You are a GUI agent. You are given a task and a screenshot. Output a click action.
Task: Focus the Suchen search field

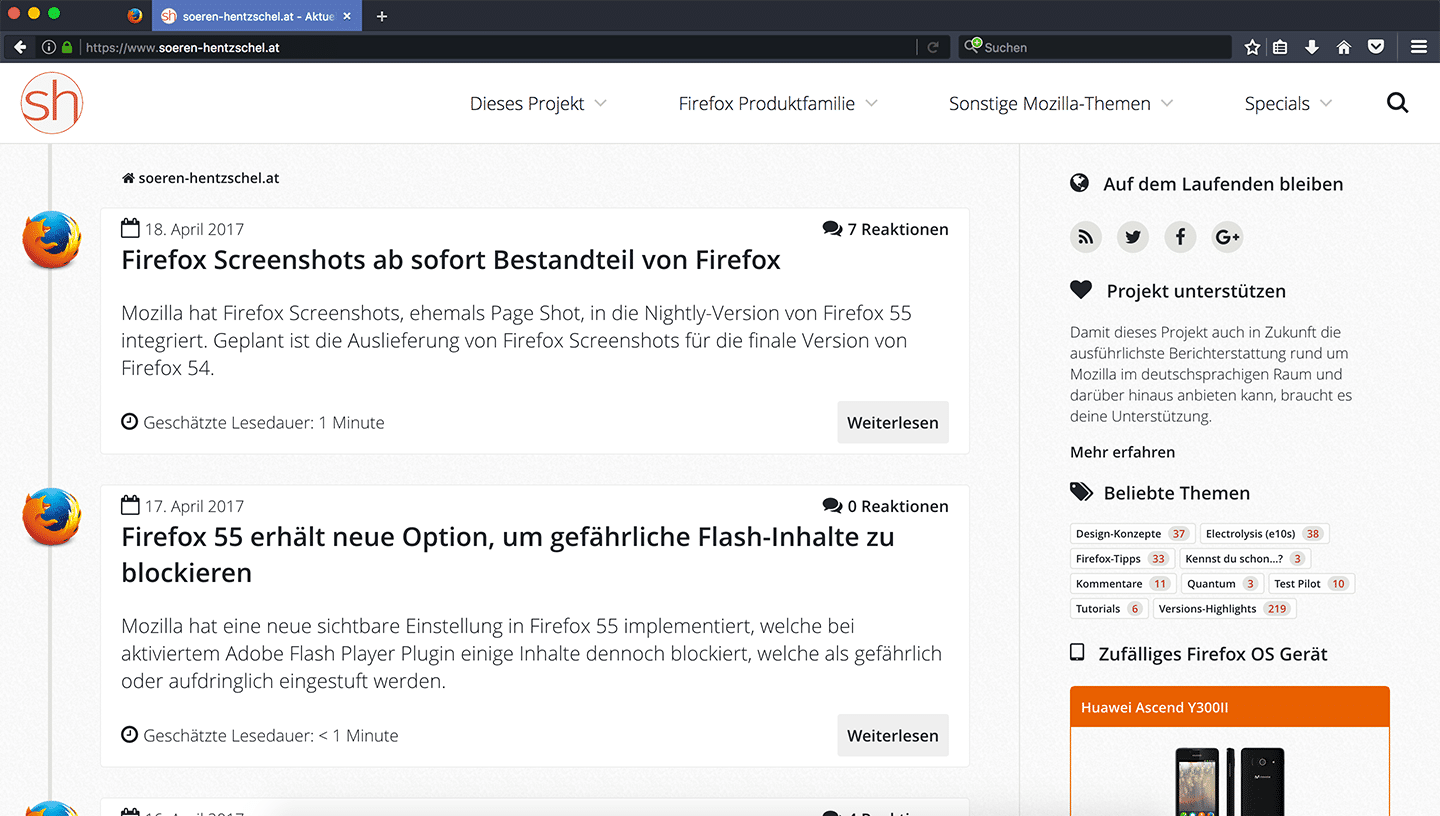pos(1100,47)
